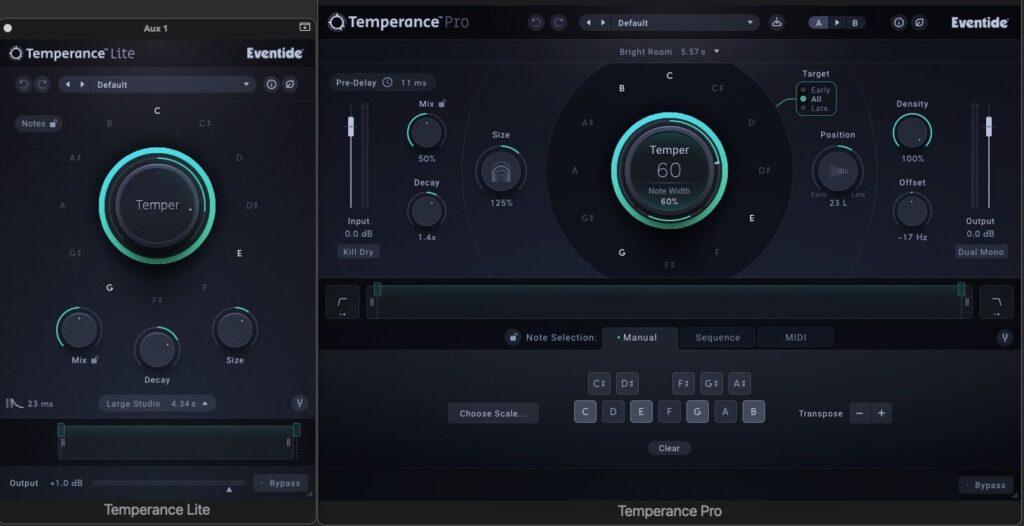The width and height of the screenshot is (1024, 526).
Task: Switch to Manual note selection tab
Action: point(639,338)
